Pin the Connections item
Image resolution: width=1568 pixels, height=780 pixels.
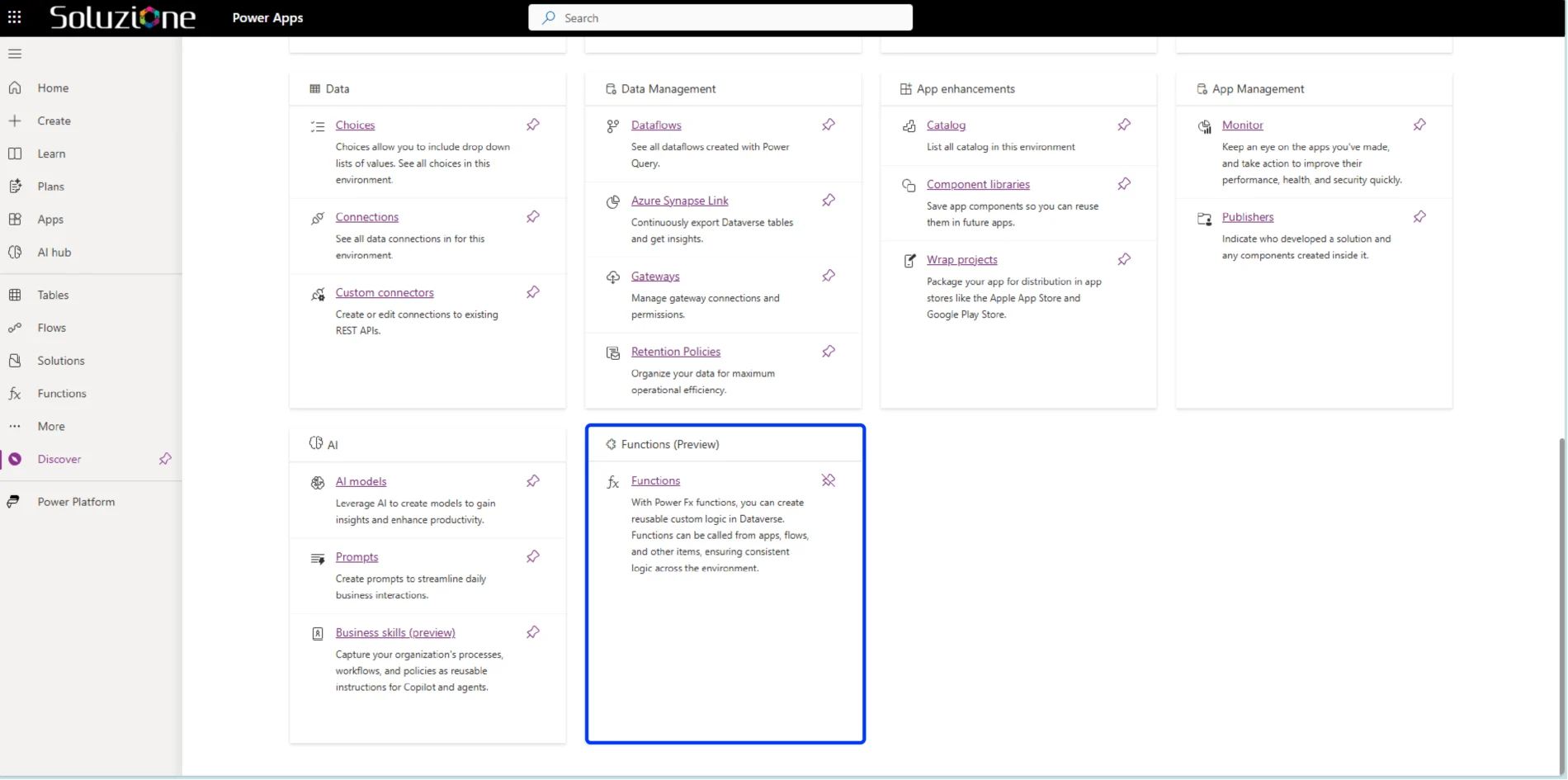tap(533, 217)
